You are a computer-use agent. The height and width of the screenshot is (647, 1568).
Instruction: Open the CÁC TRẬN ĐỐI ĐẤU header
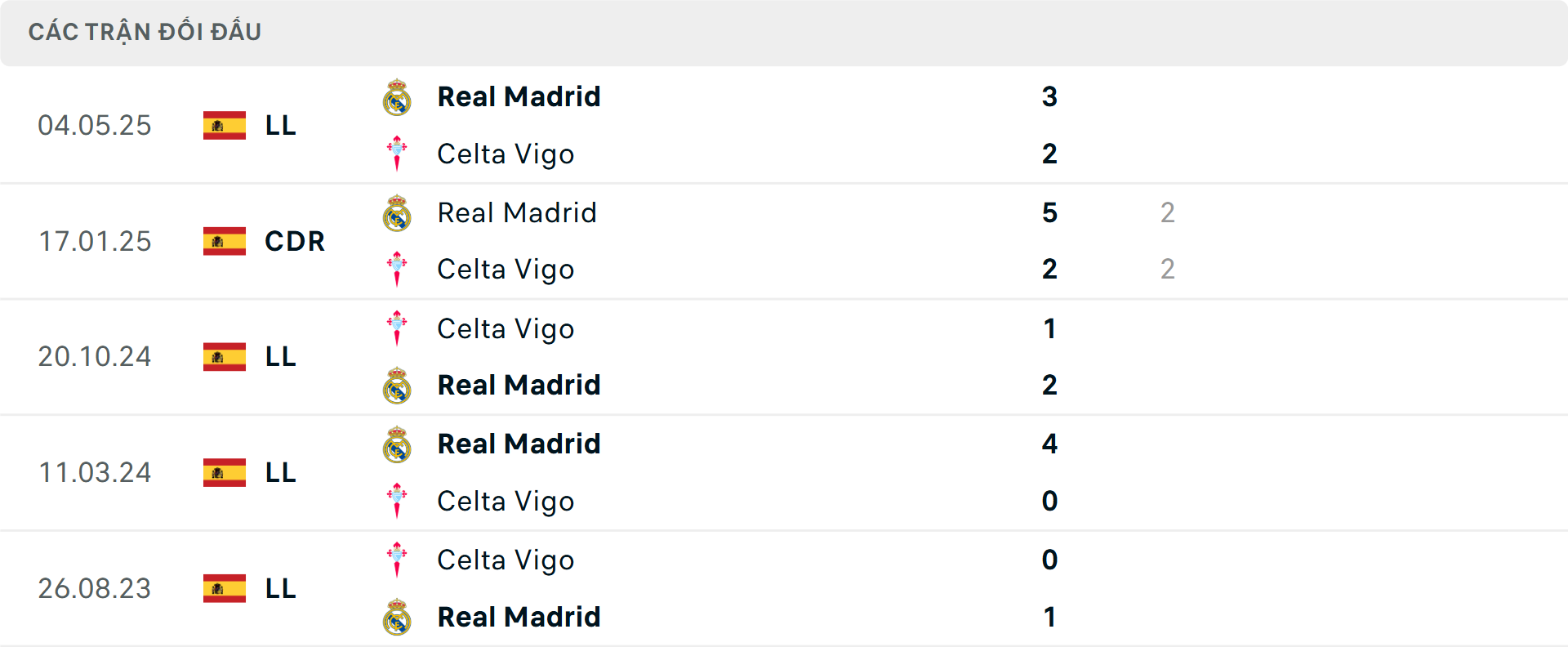click(x=145, y=31)
